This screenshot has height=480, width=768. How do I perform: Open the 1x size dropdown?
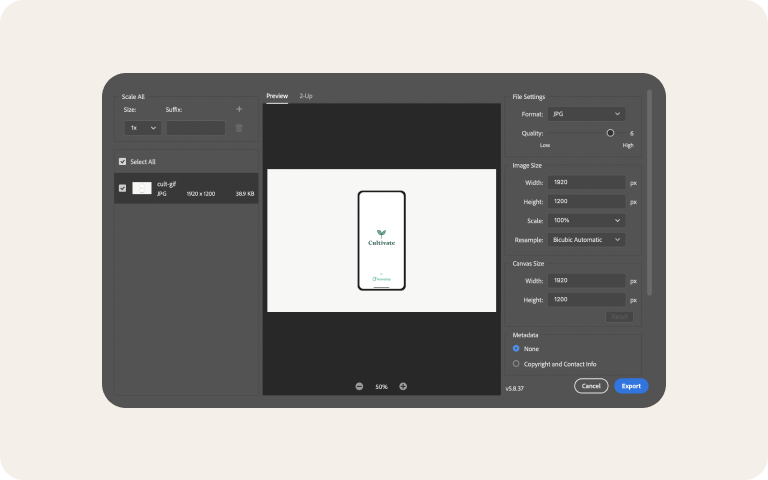(143, 128)
